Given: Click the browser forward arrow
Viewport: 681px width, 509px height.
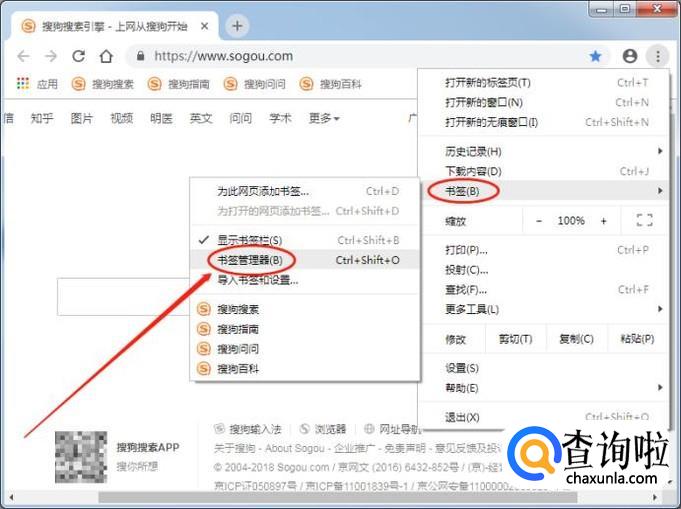Looking at the screenshot, I should pos(51,56).
